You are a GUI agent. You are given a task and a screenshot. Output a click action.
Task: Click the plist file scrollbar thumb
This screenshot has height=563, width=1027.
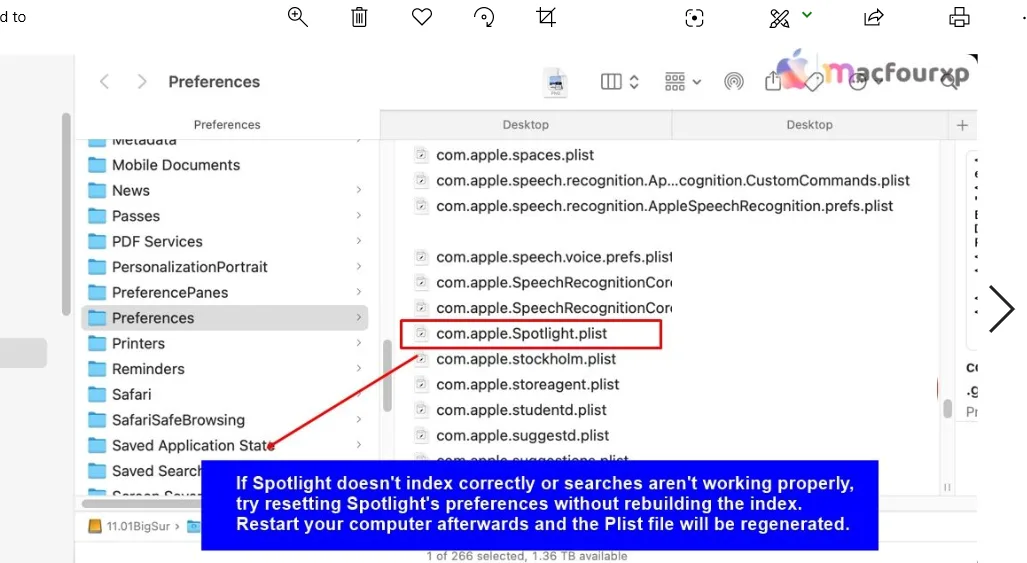point(947,409)
